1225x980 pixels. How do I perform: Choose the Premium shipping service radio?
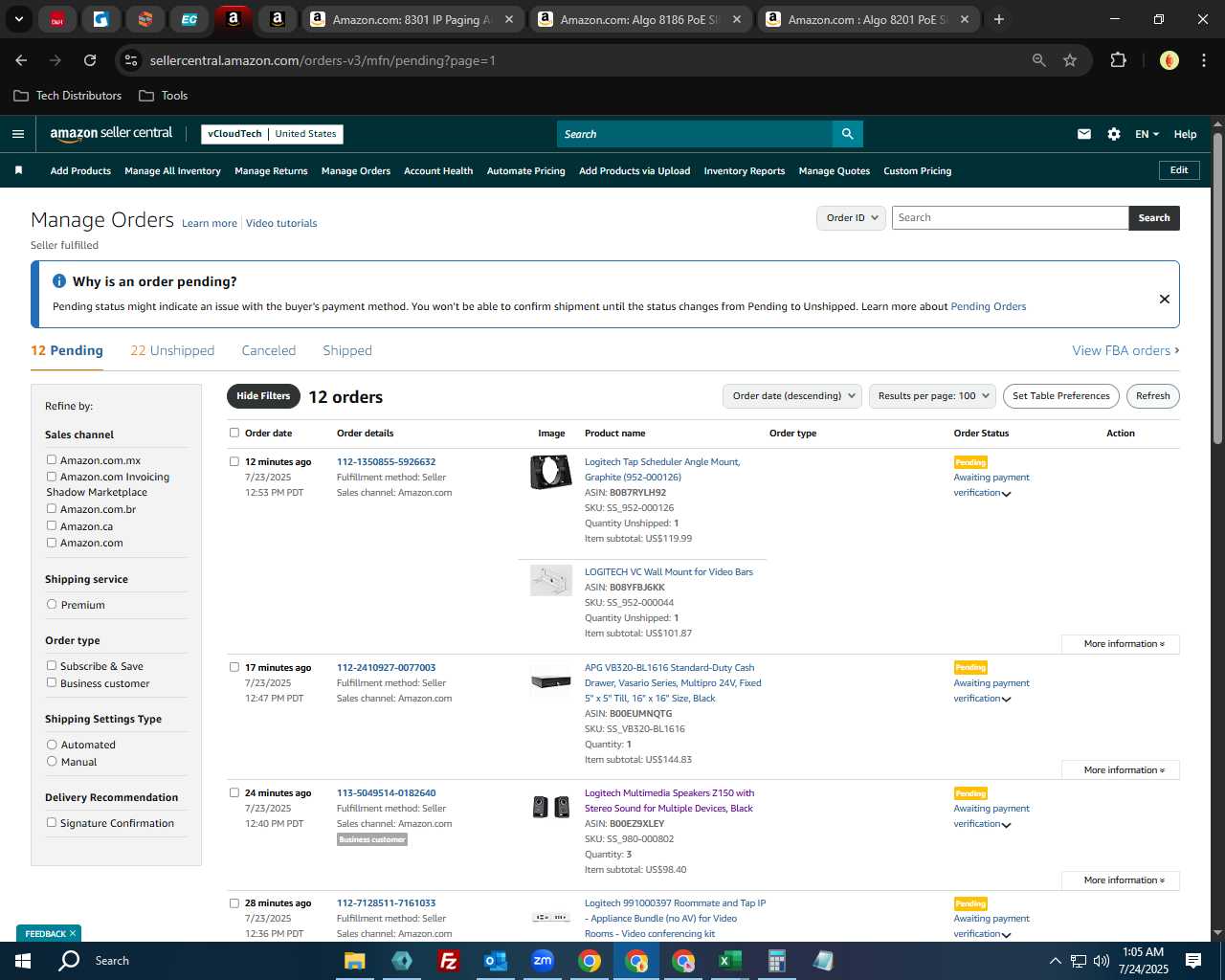pyautogui.click(x=52, y=604)
